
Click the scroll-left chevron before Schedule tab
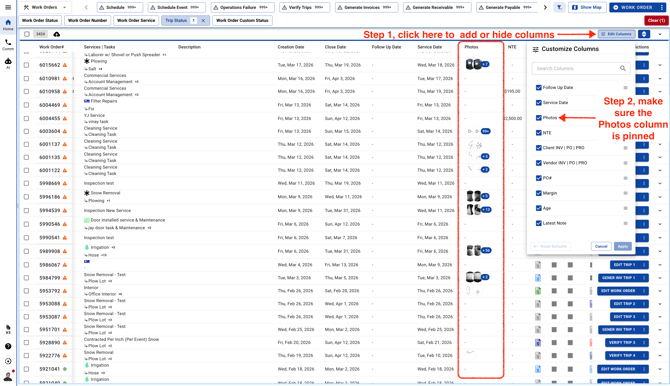(x=86, y=7)
